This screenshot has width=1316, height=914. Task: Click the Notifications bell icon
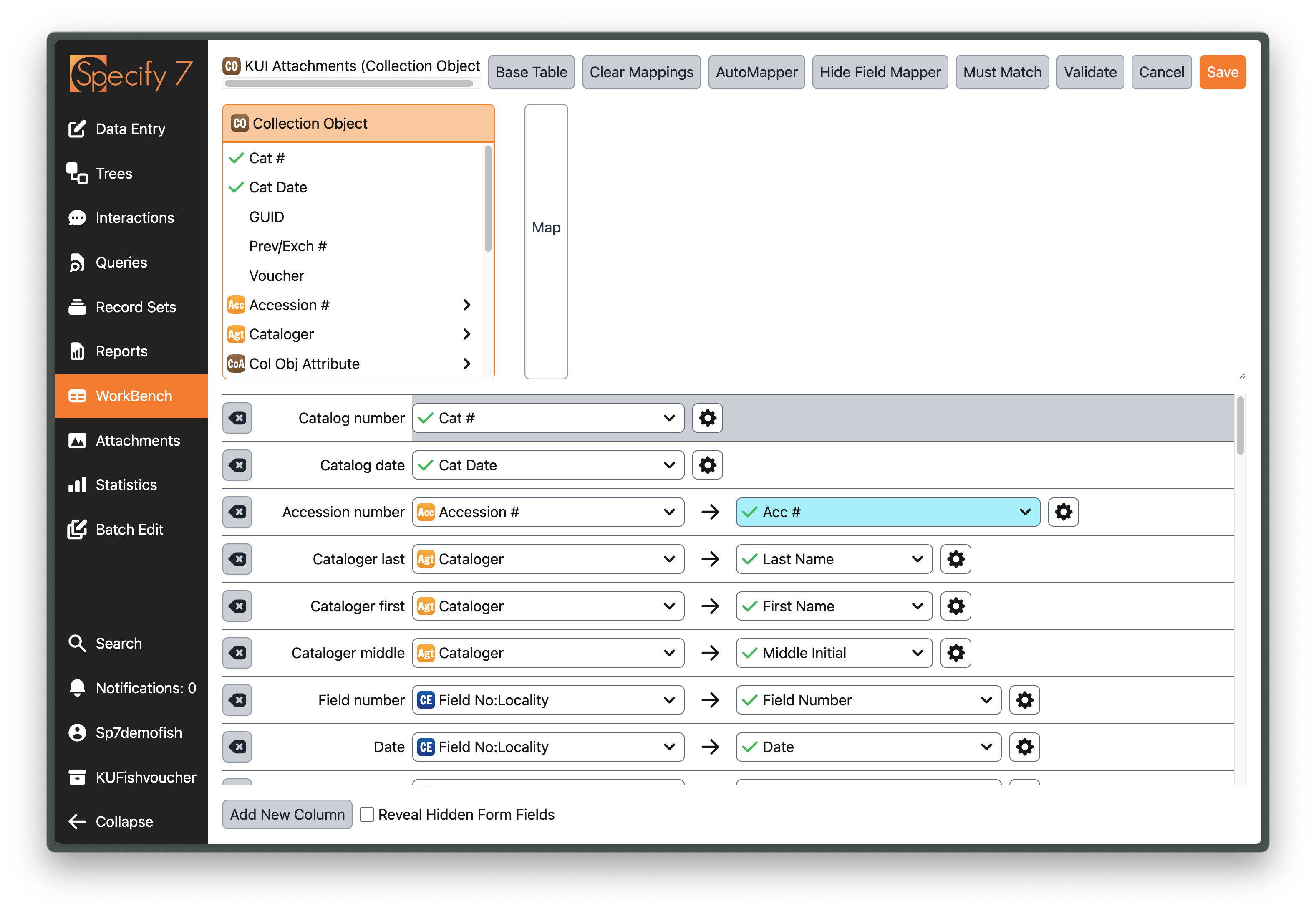pos(77,688)
